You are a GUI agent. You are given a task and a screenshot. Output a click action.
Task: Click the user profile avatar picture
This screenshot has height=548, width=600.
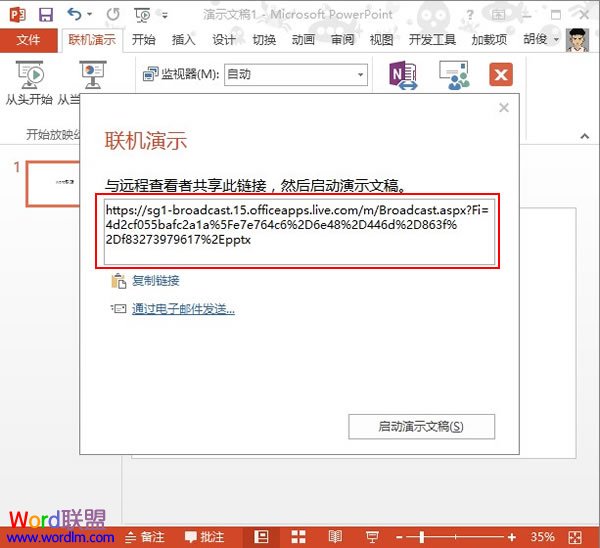577,40
